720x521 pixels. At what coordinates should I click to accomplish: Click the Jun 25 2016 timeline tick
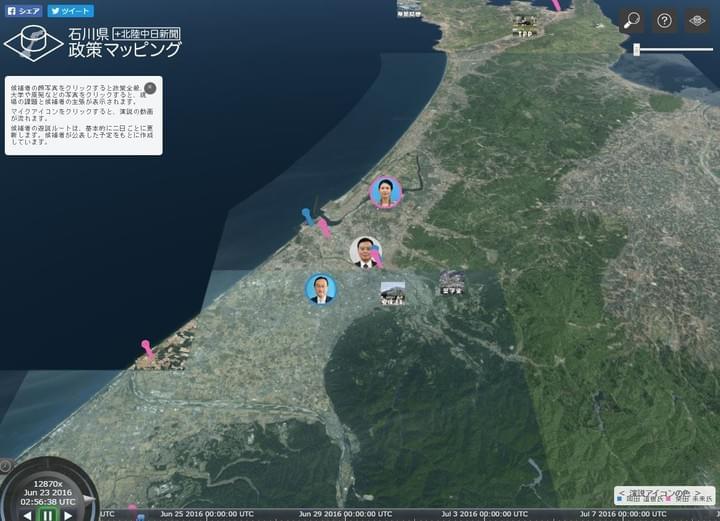pyautogui.click(x=207, y=514)
